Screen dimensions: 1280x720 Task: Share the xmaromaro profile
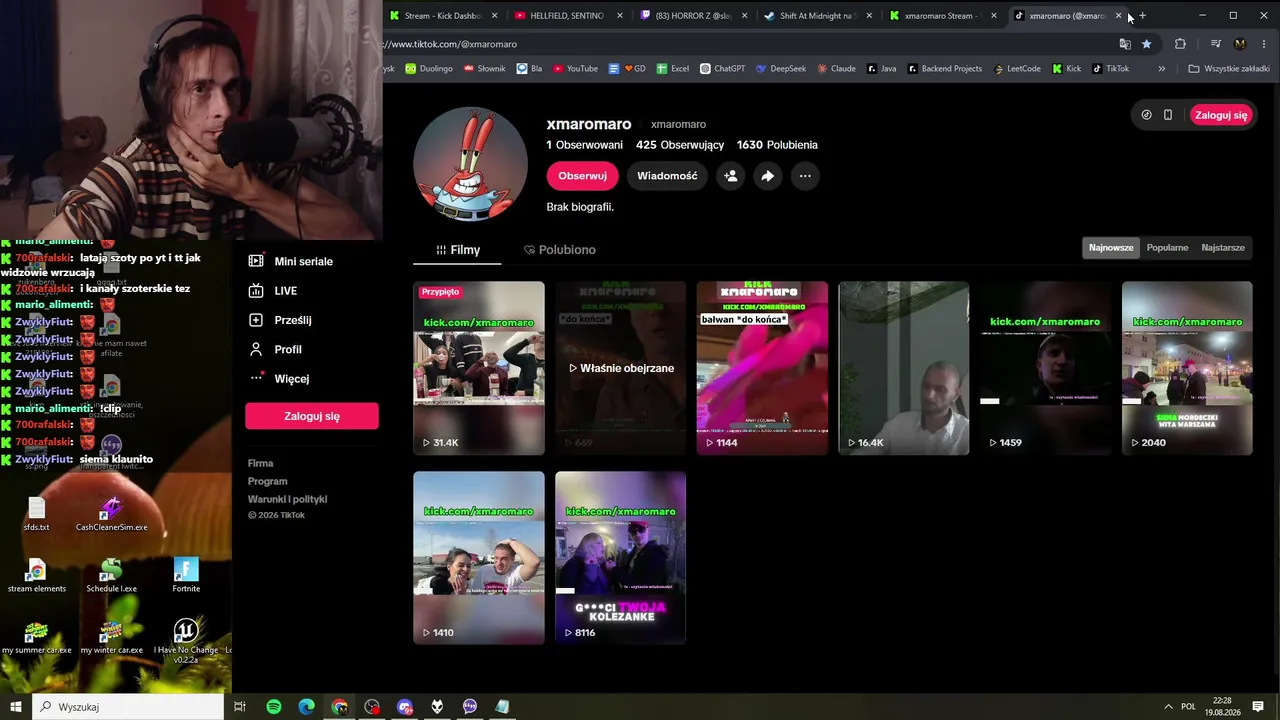(767, 176)
